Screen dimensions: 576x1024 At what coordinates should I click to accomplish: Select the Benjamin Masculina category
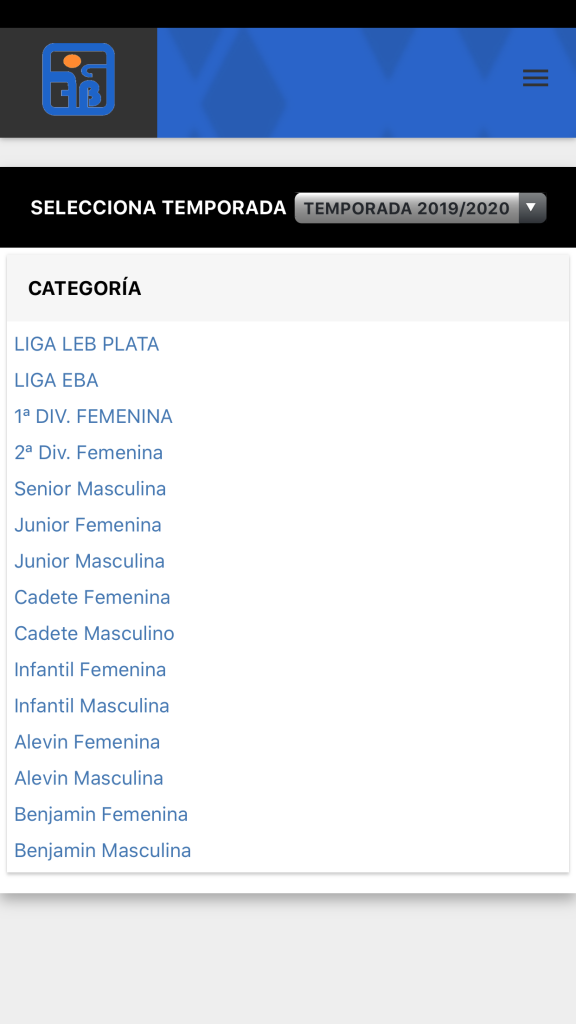[102, 850]
